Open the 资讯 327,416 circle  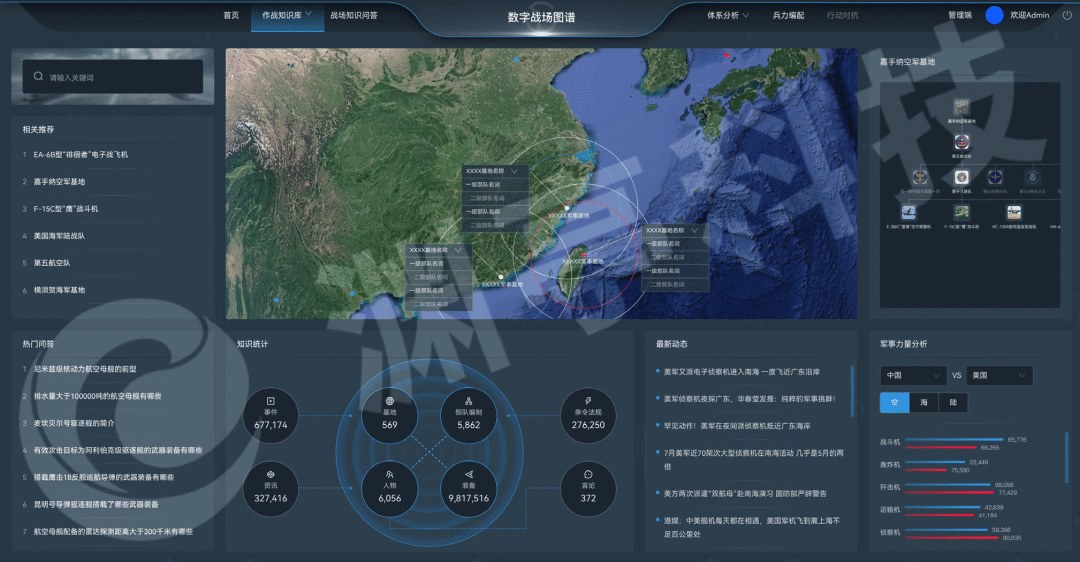click(x=271, y=489)
